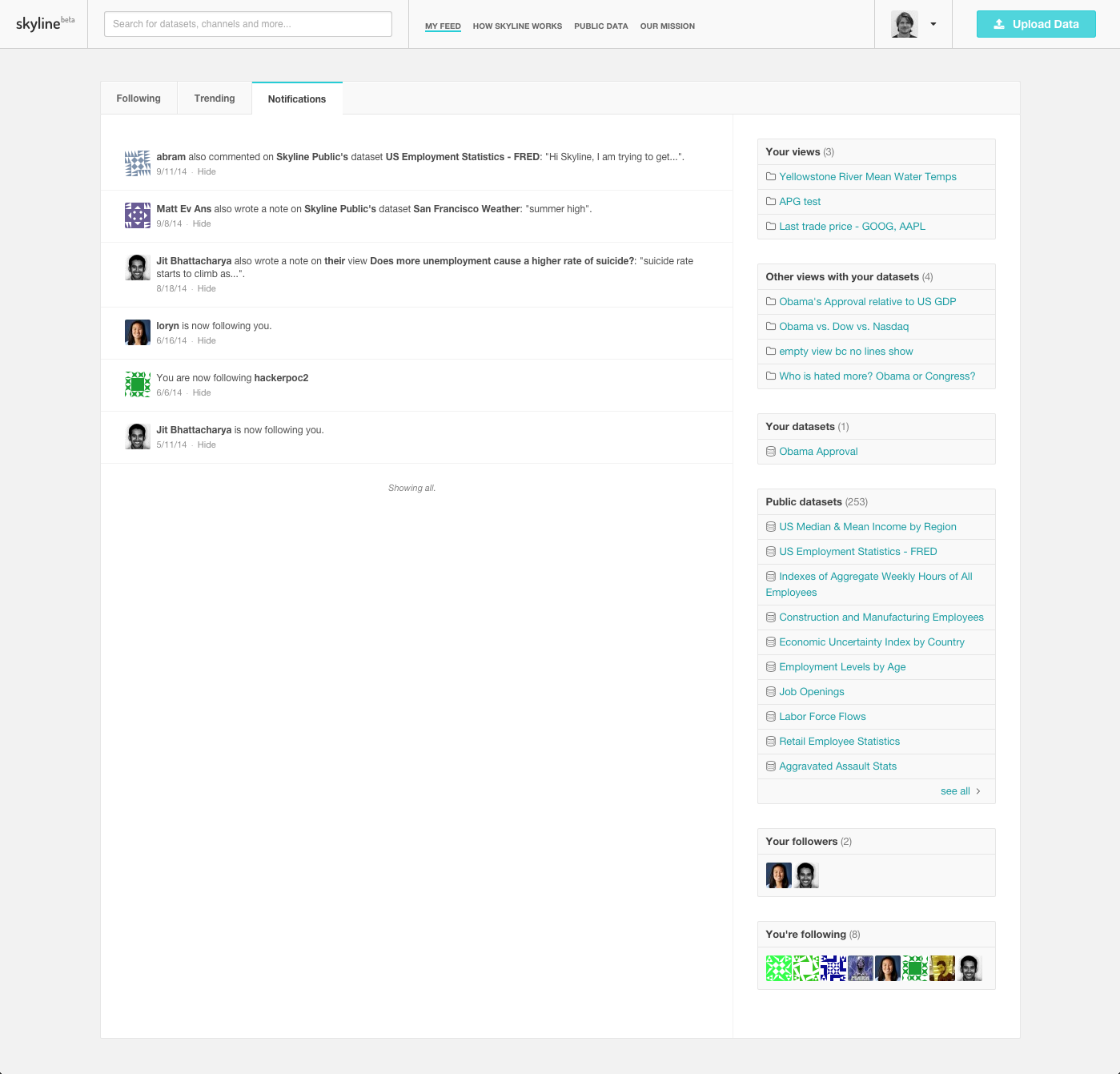Click last grayscale man following avatar

[969, 968]
